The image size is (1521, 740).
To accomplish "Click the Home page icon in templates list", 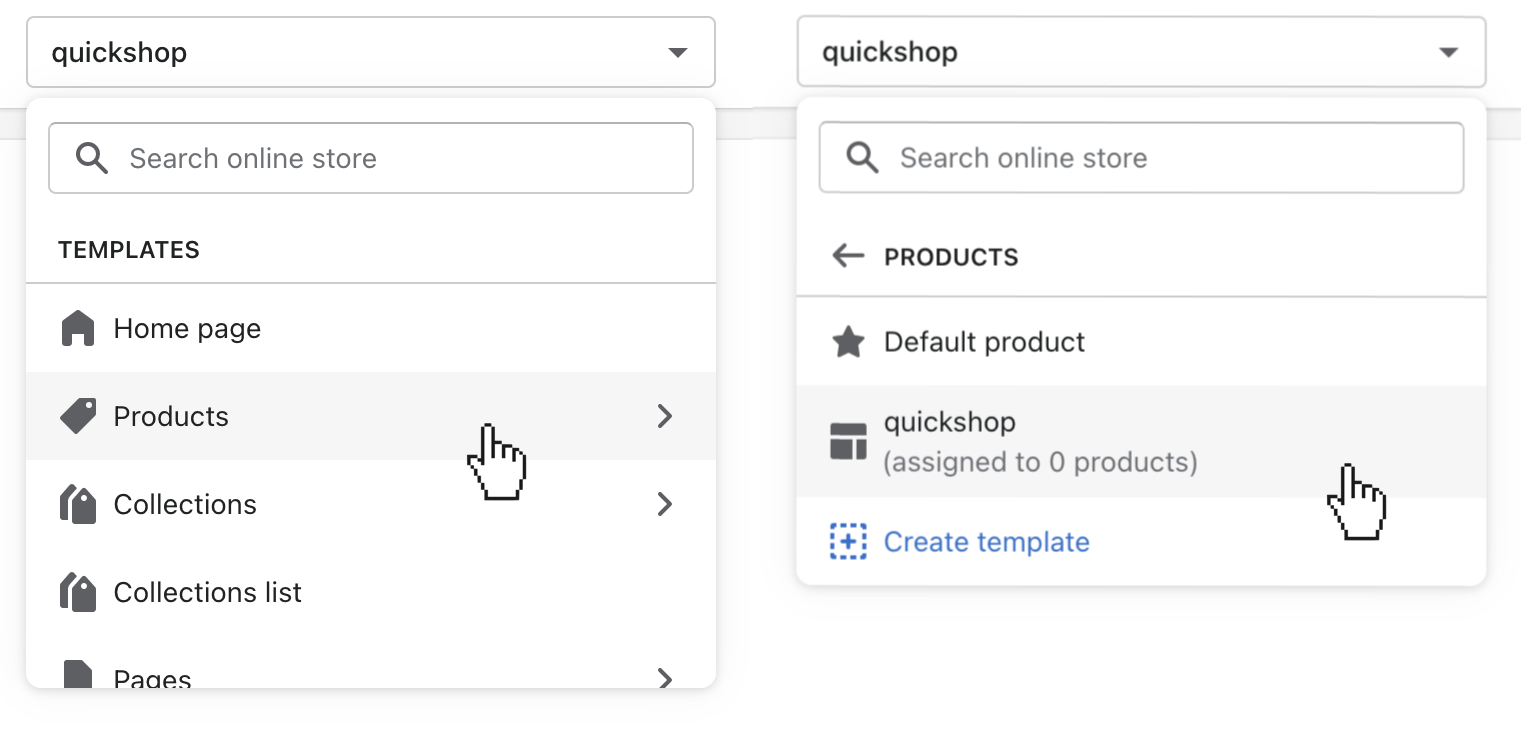I will [x=78, y=328].
